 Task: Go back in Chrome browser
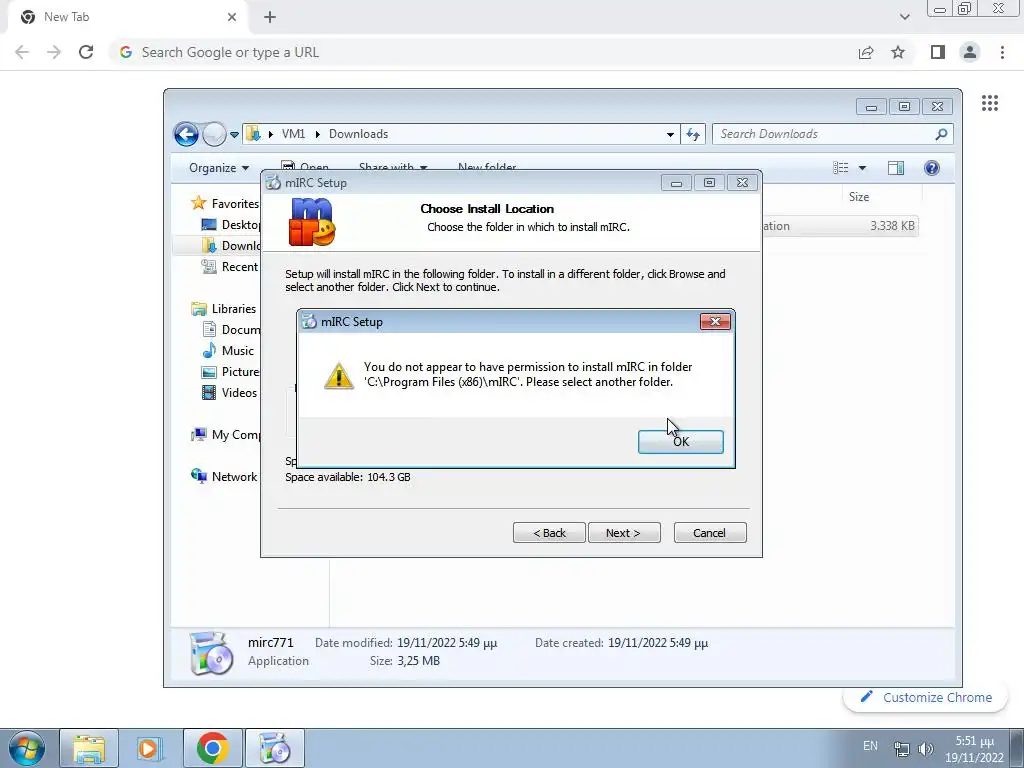point(22,52)
